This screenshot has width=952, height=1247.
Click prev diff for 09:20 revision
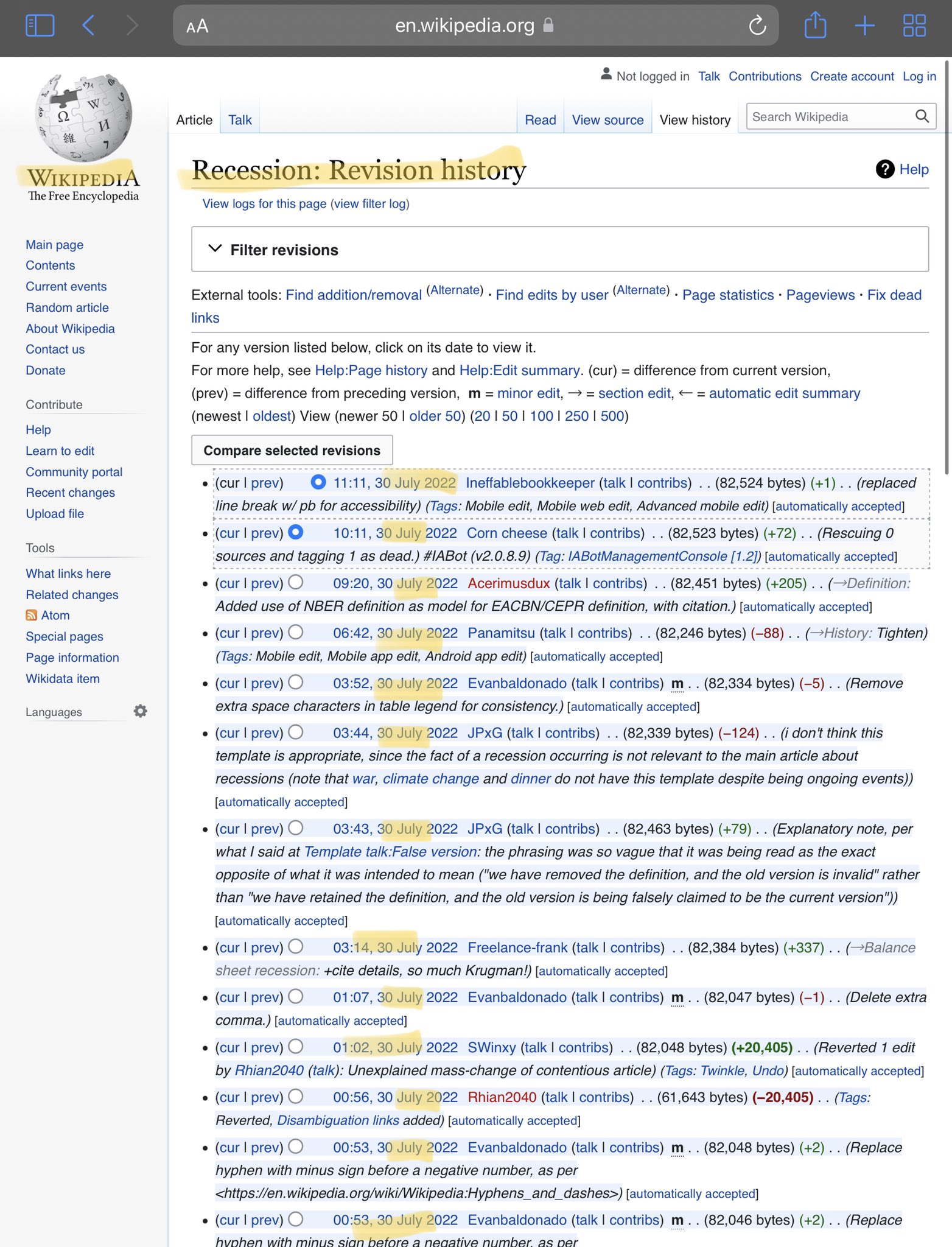[x=265, y=583]
